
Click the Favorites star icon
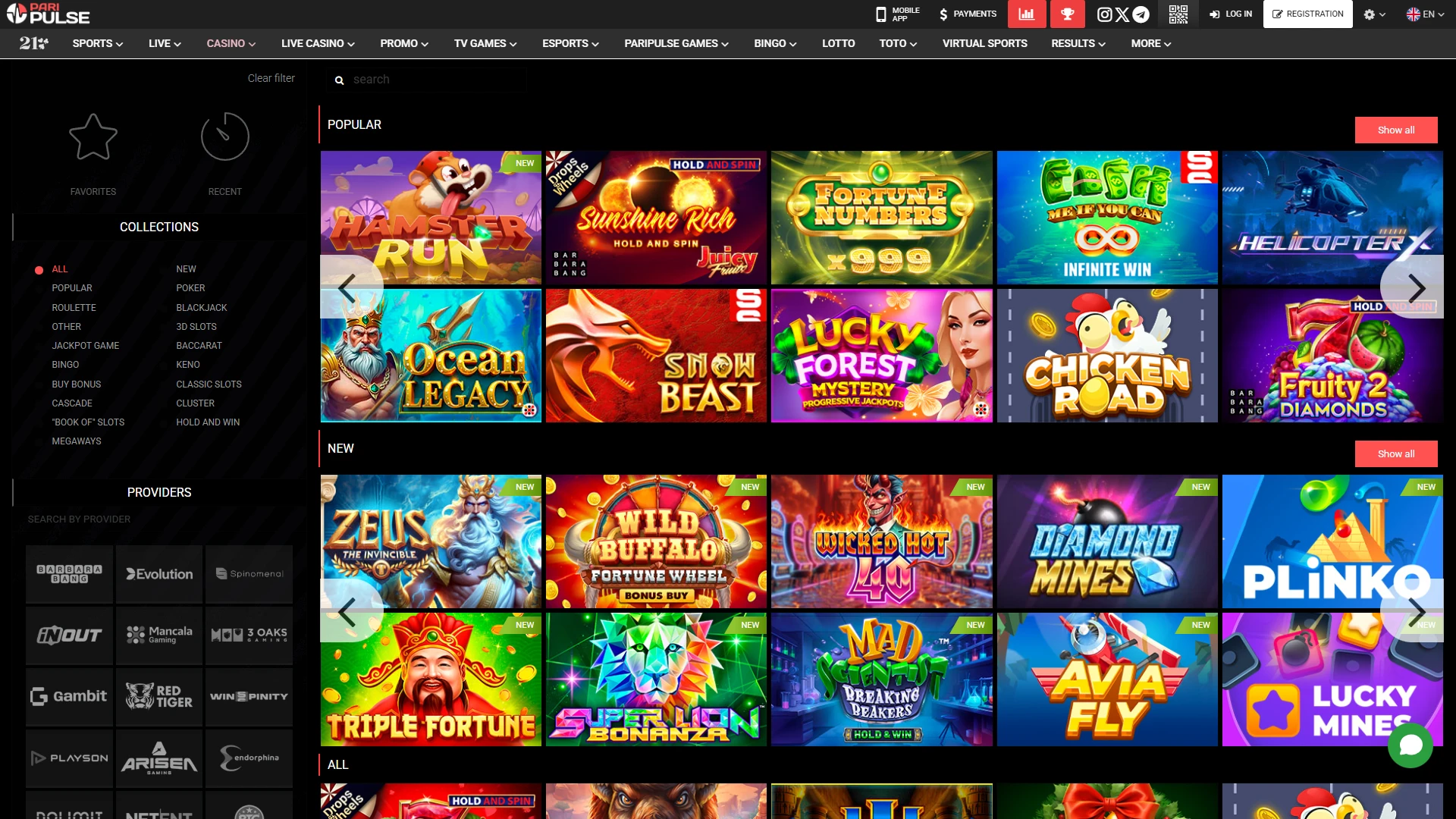click(93, 137)
